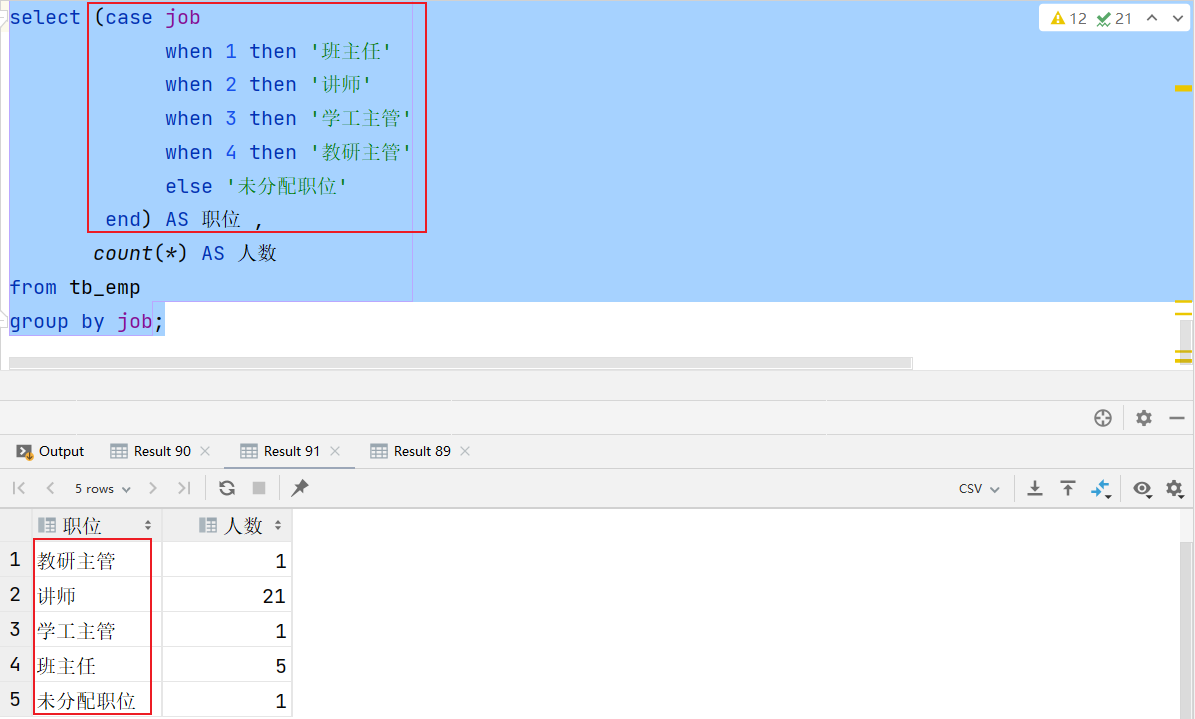
Task: Click the crosshair target icon
Action: point(1103,418)
